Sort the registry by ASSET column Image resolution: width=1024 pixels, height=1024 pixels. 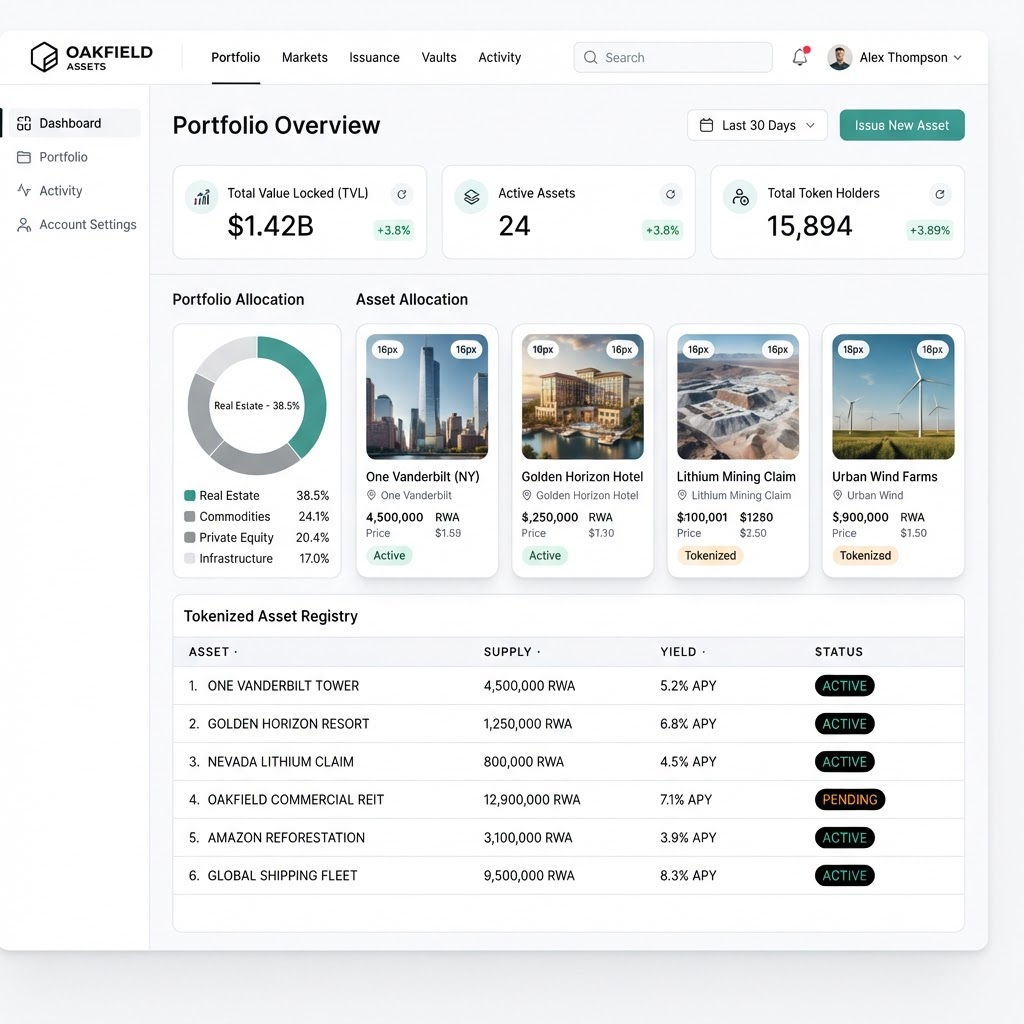pyautogui.click(x=213, y=652)
